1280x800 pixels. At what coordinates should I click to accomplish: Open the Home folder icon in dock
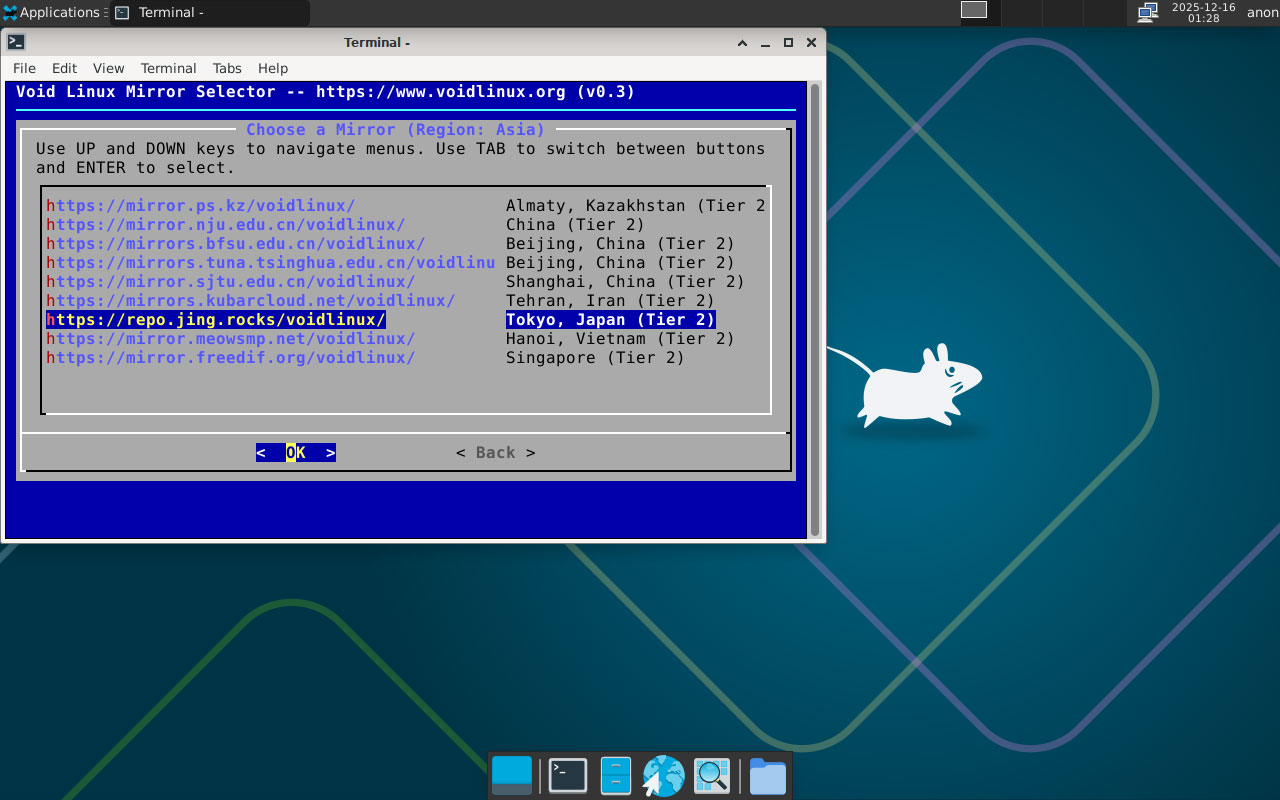pyautogui.click(x=767, y=776)
